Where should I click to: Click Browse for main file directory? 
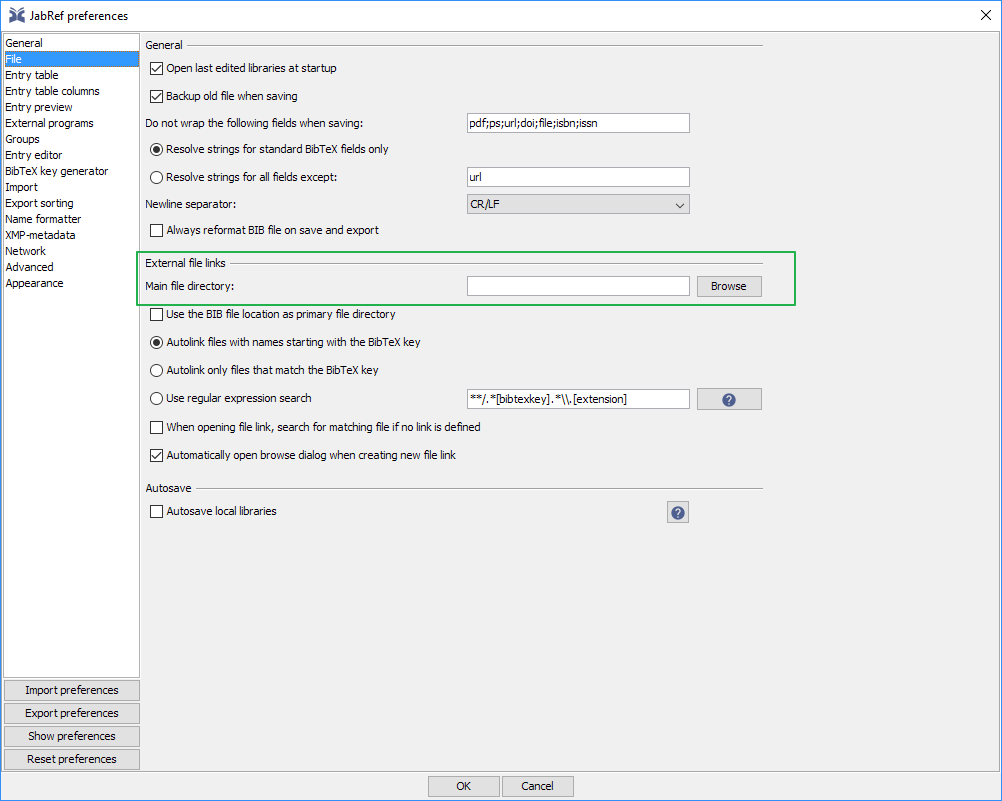[x=728, y=286]
